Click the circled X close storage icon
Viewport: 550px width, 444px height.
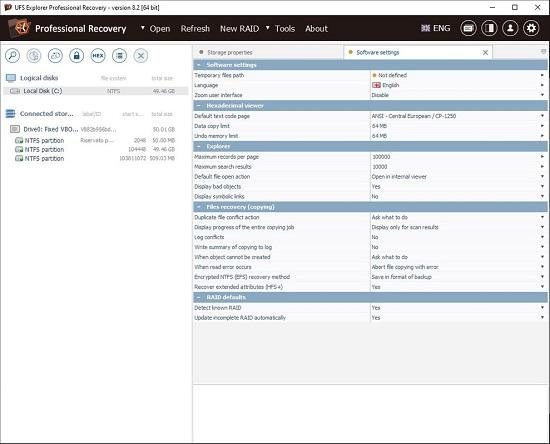(141, 55)
